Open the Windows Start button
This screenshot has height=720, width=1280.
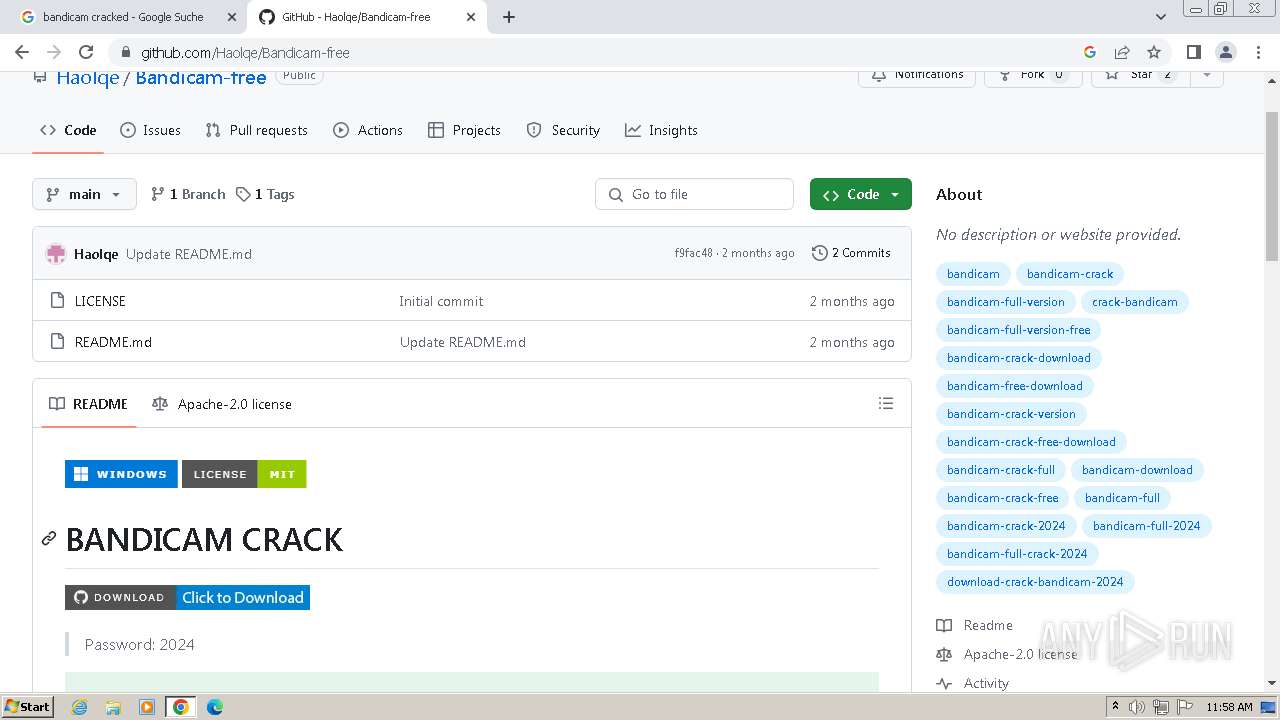click(28, 707)
